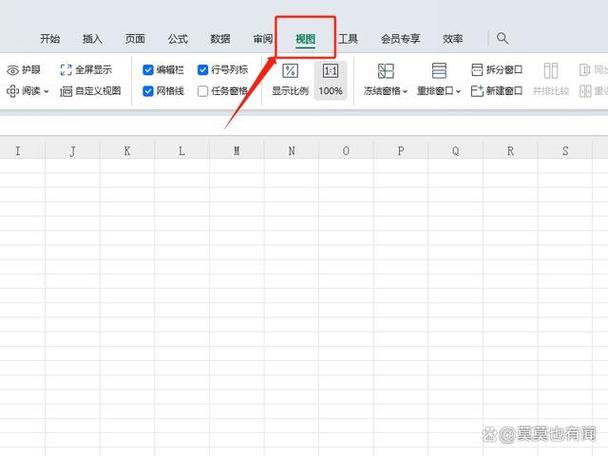
Task: Click the 视图 tab
Action: [306, 39]
